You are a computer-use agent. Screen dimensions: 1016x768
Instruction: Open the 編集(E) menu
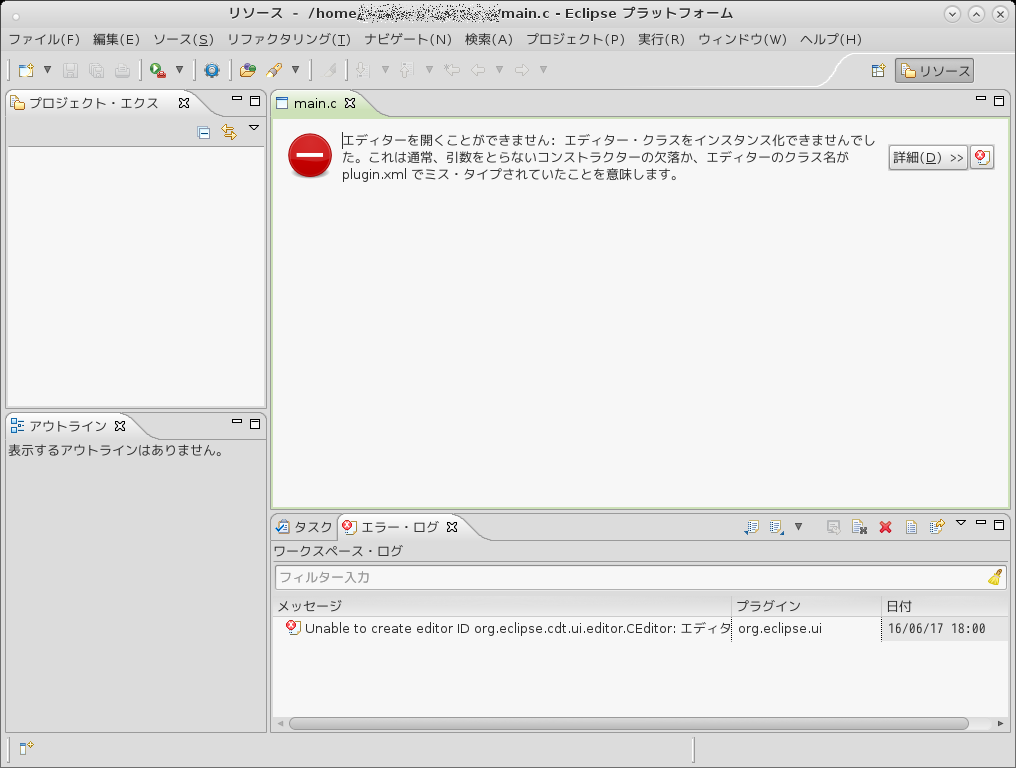116,40
